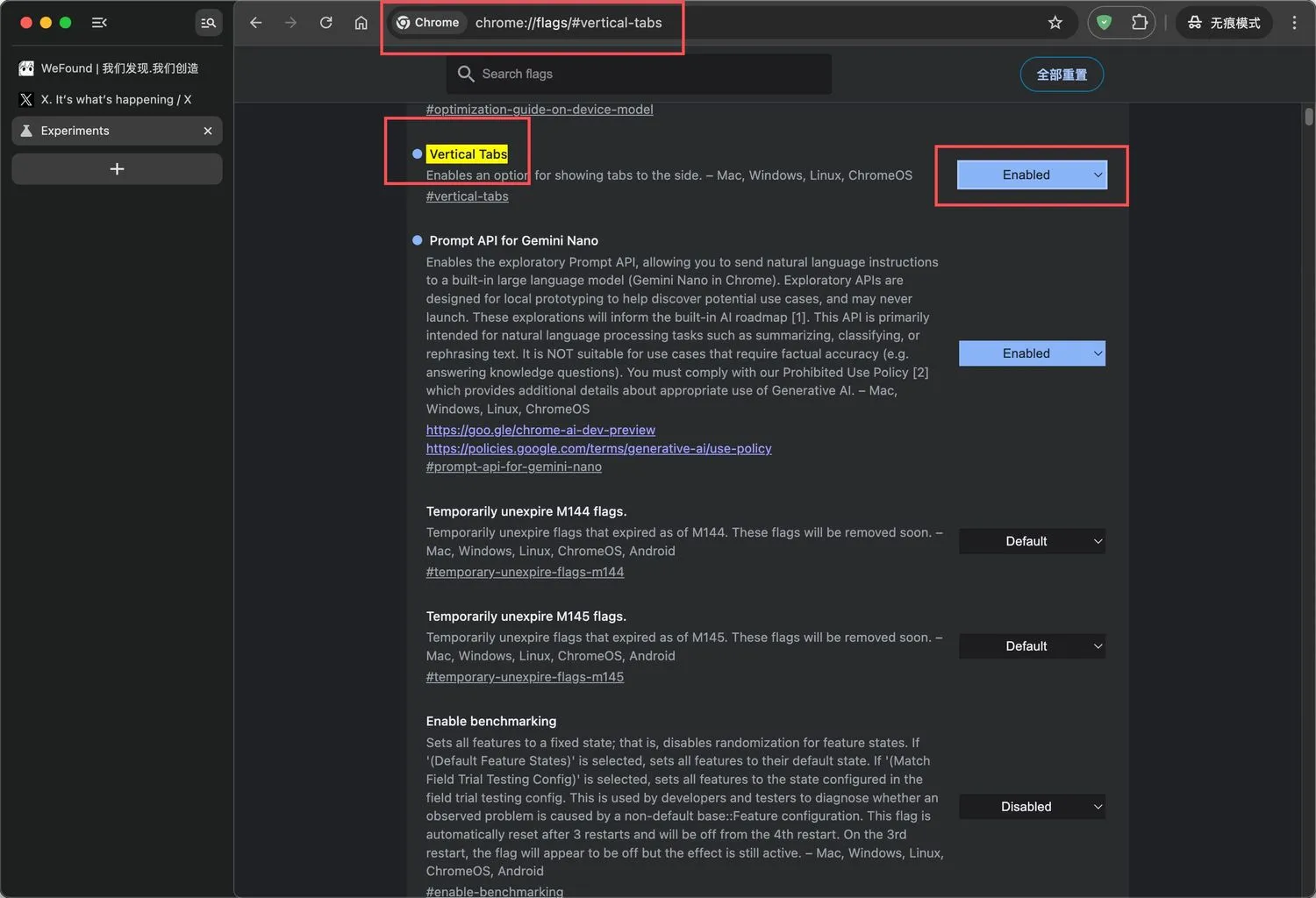The width and height of the screenshot is (1316, 898).
Task: Open Prompt API for Gemini Nano dropdown
Action: (x=1032, y=353)
